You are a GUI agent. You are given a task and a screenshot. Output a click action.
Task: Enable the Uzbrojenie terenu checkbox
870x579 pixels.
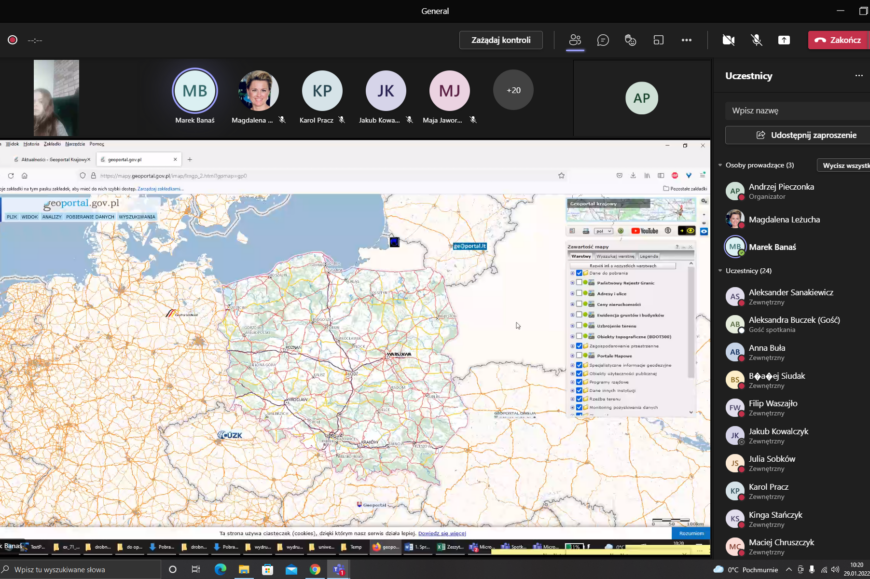click(x=579, y=326)
